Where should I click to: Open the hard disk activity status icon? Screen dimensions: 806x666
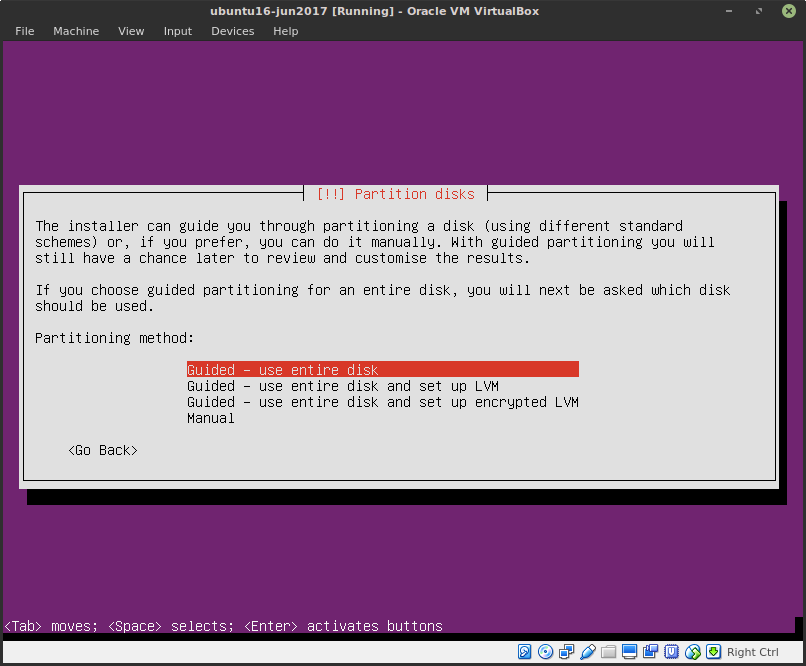524,651
